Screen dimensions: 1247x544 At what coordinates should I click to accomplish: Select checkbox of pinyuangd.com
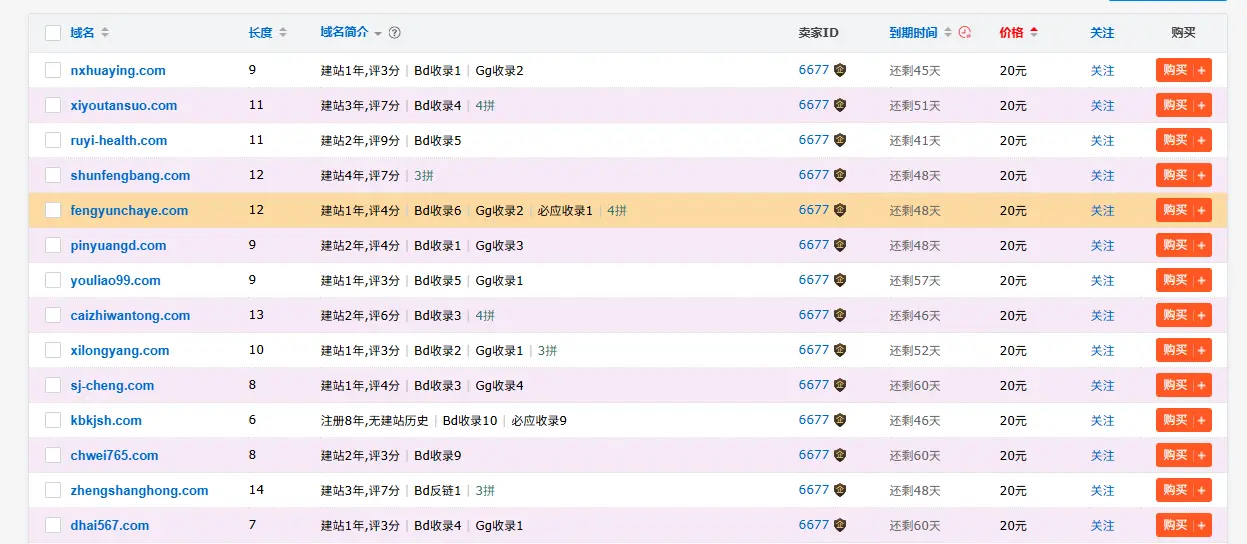(x=53, y=245)
